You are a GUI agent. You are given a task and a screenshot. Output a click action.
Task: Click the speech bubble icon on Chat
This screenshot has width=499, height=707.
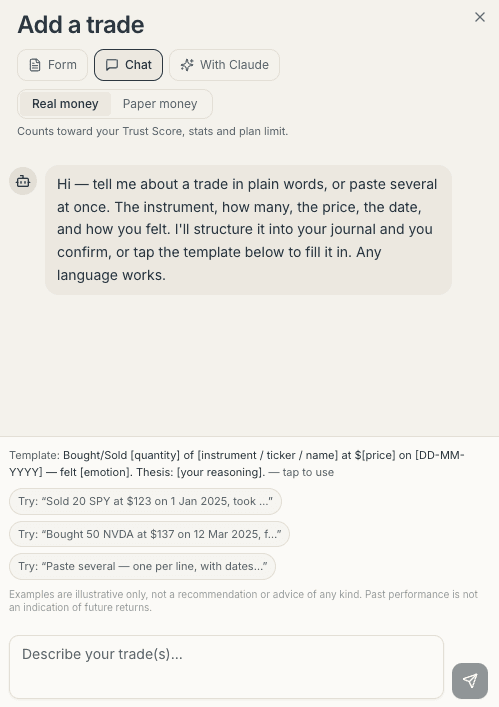(x=112, y=65)
